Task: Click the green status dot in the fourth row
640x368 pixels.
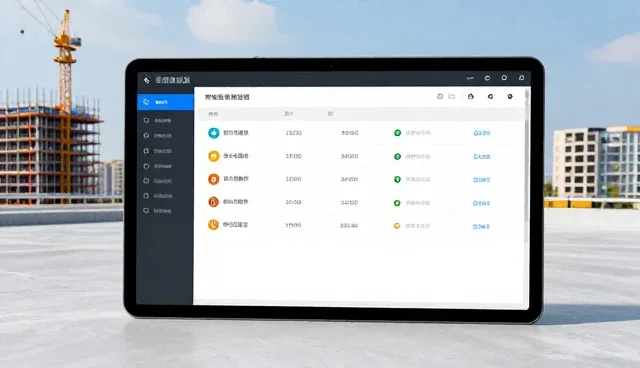Action: tap(397, 203)
